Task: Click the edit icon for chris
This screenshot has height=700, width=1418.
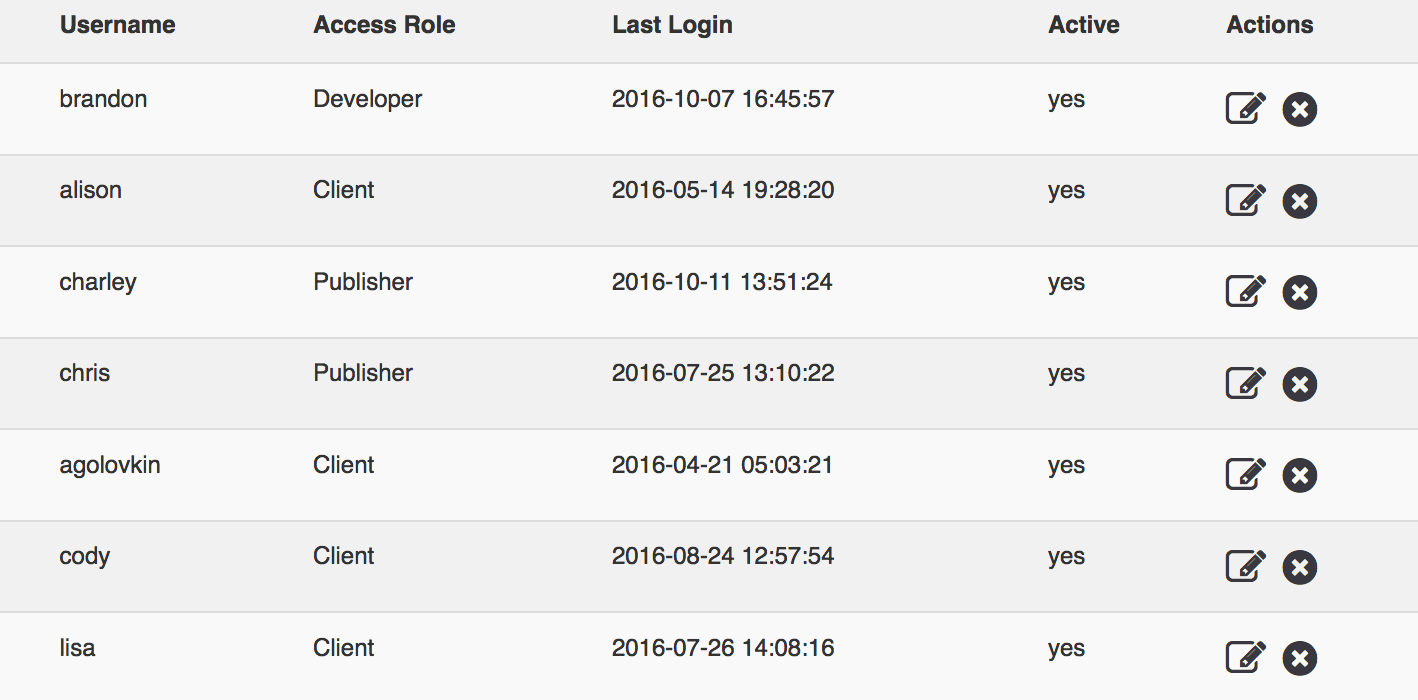Action: [1246, 383]
